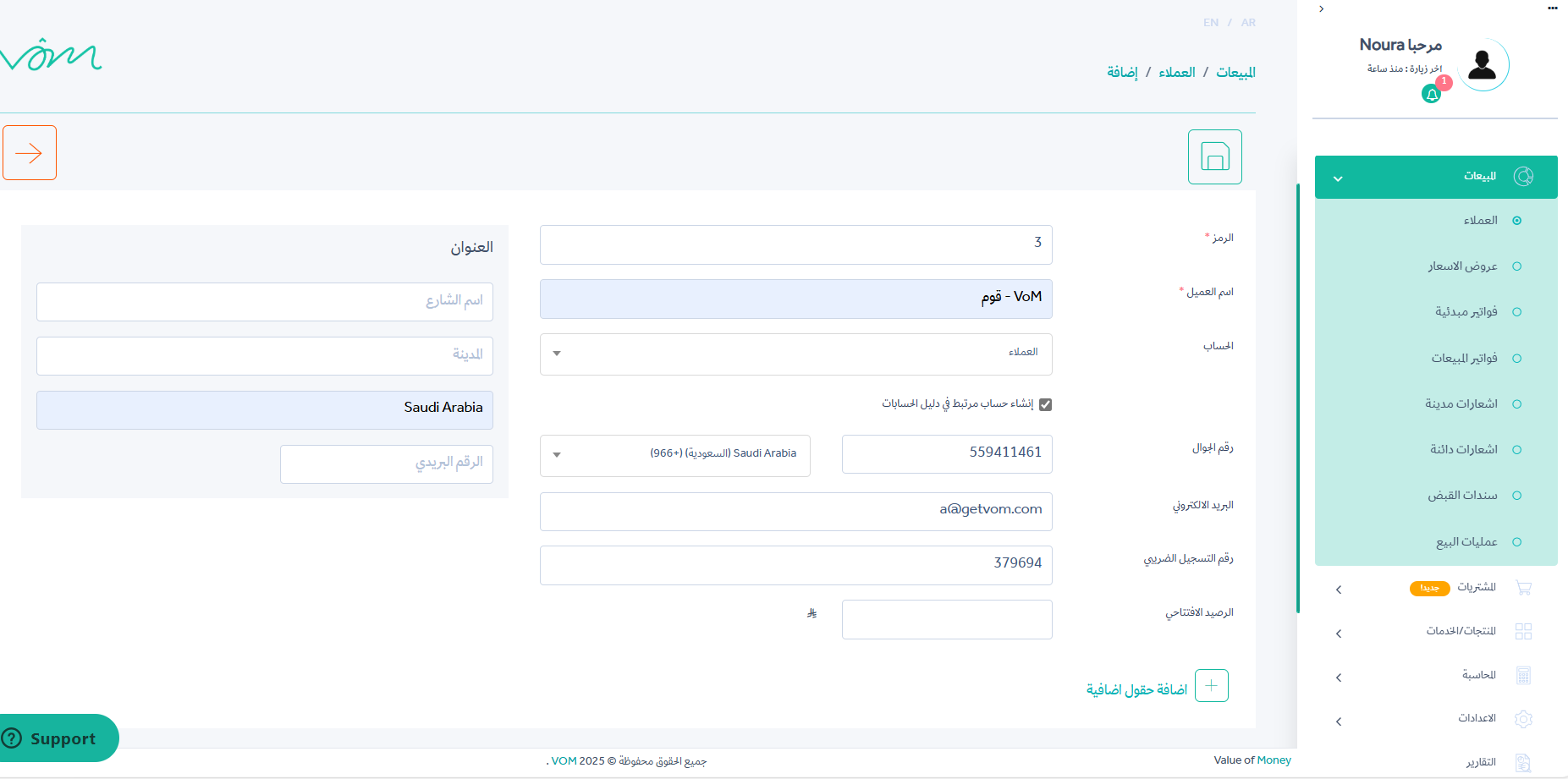1568x779 pixels.
Task: Click the email field a@getvom.com
Action: pyautogui.click(x=796, y=512)
